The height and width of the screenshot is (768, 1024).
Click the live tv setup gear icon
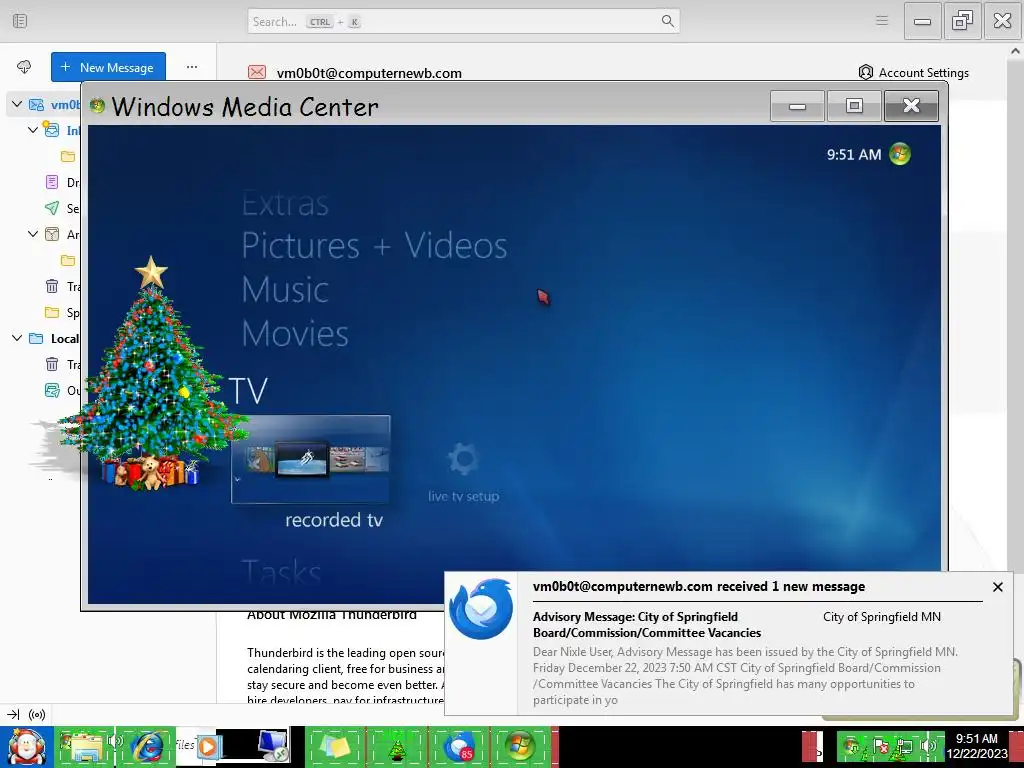coord(464,460)
